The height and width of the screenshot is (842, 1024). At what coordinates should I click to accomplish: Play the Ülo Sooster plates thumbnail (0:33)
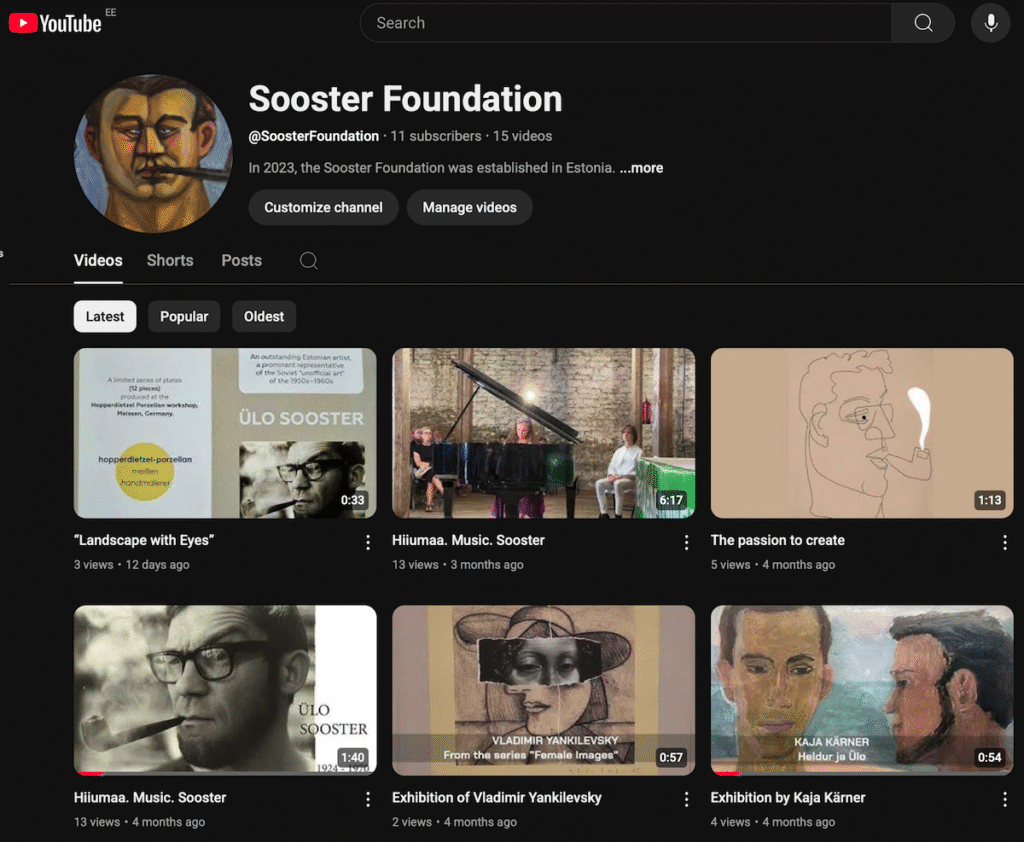[x=225, y=433]
